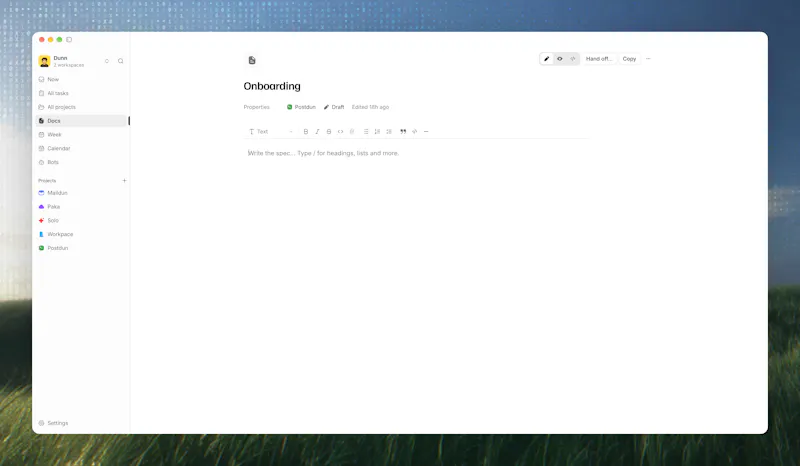Screen dimensions: 800x466
Task: Open the more options ellipsis menu
Action: [648, 59]
